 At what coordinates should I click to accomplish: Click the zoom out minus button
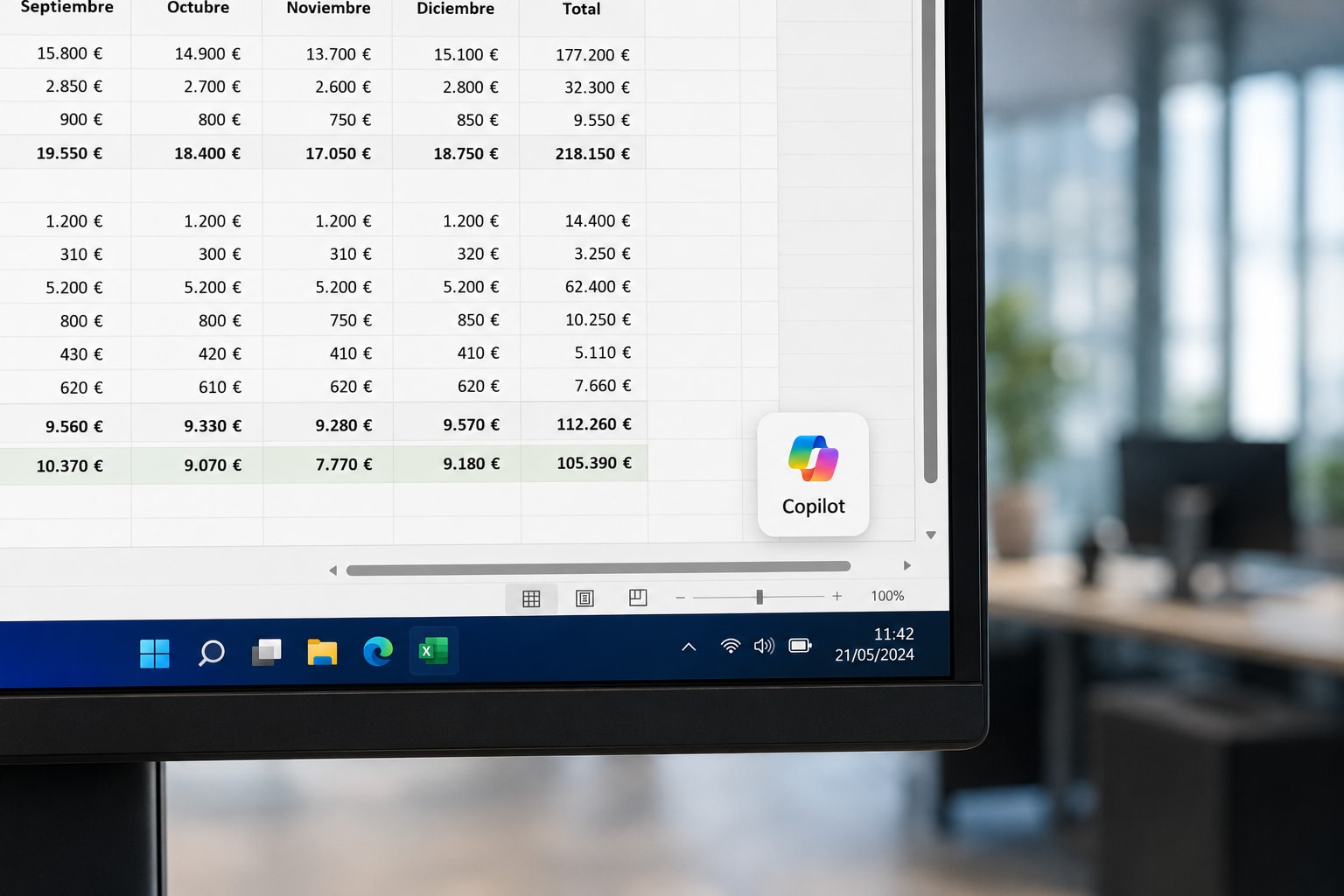pos(680,597)
